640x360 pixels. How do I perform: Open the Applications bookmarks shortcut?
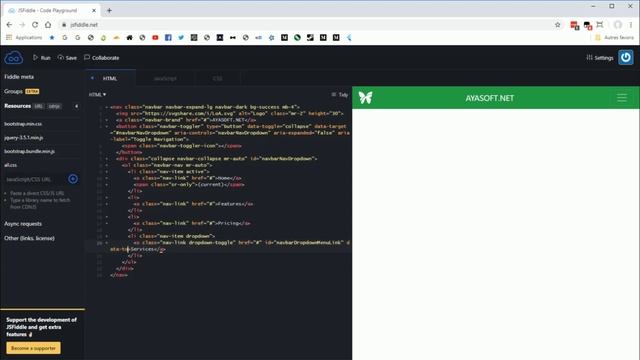coord(24,38)
